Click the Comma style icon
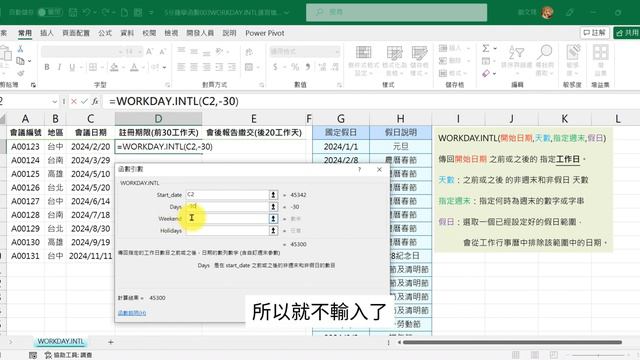 point(308,67)
